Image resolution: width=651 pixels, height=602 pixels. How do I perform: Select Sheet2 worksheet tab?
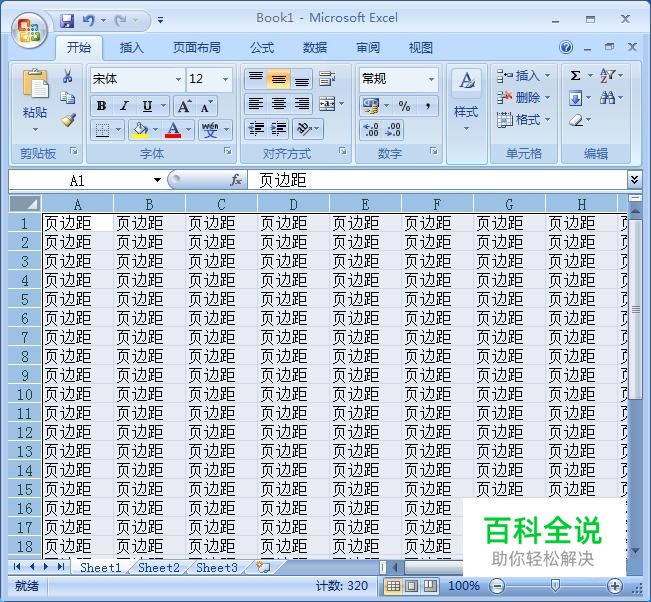click(159, 568)
